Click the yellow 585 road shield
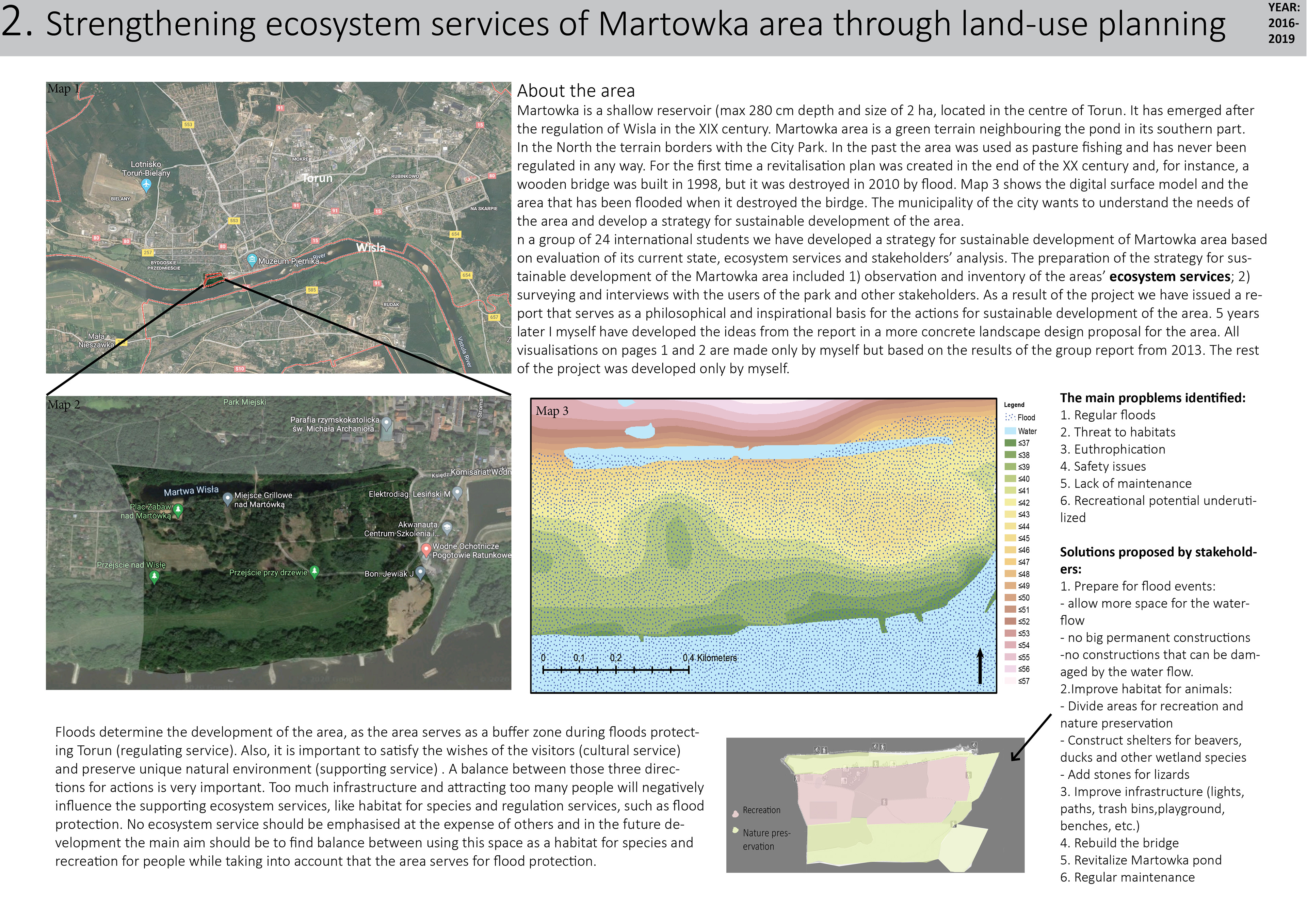Screen dimensions: 1307x924 tap(311, 290)
